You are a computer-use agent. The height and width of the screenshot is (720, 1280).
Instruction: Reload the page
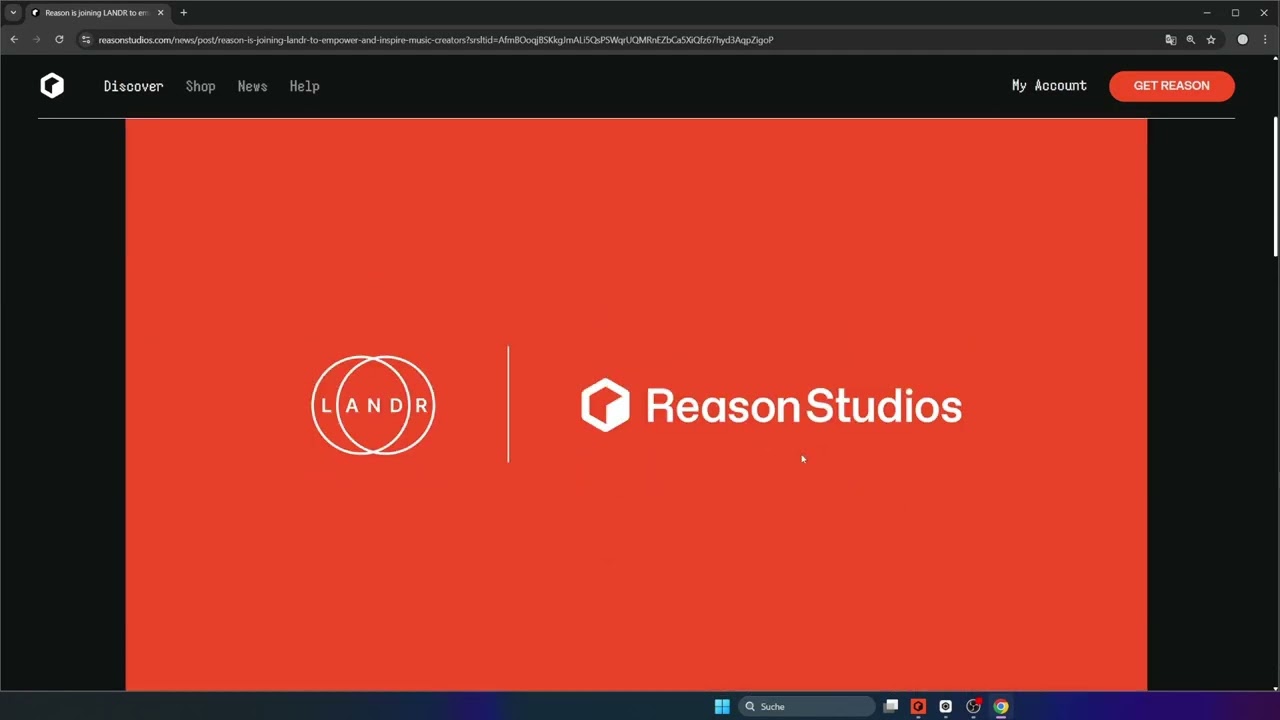(x=59, y=40)
